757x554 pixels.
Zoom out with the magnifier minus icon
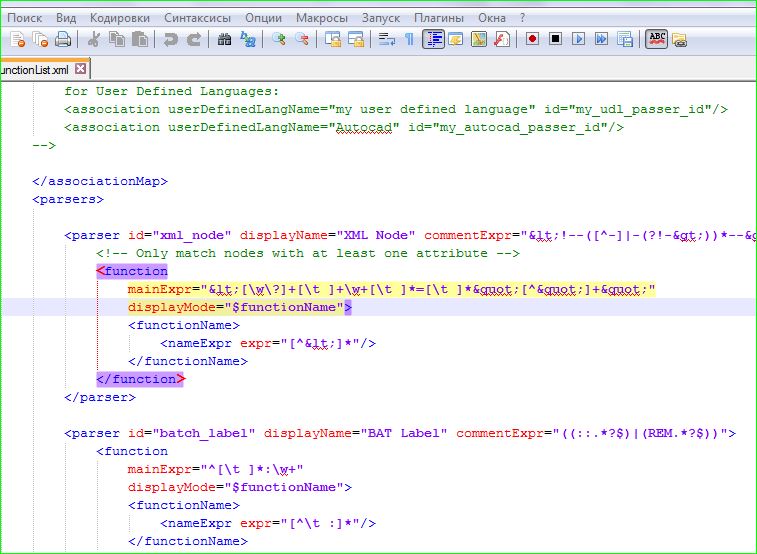tap(302, 39)
